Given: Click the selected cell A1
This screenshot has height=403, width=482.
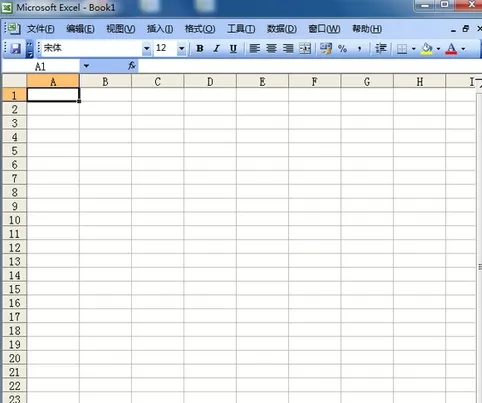Looking at the screenshot, I should 53,95.
